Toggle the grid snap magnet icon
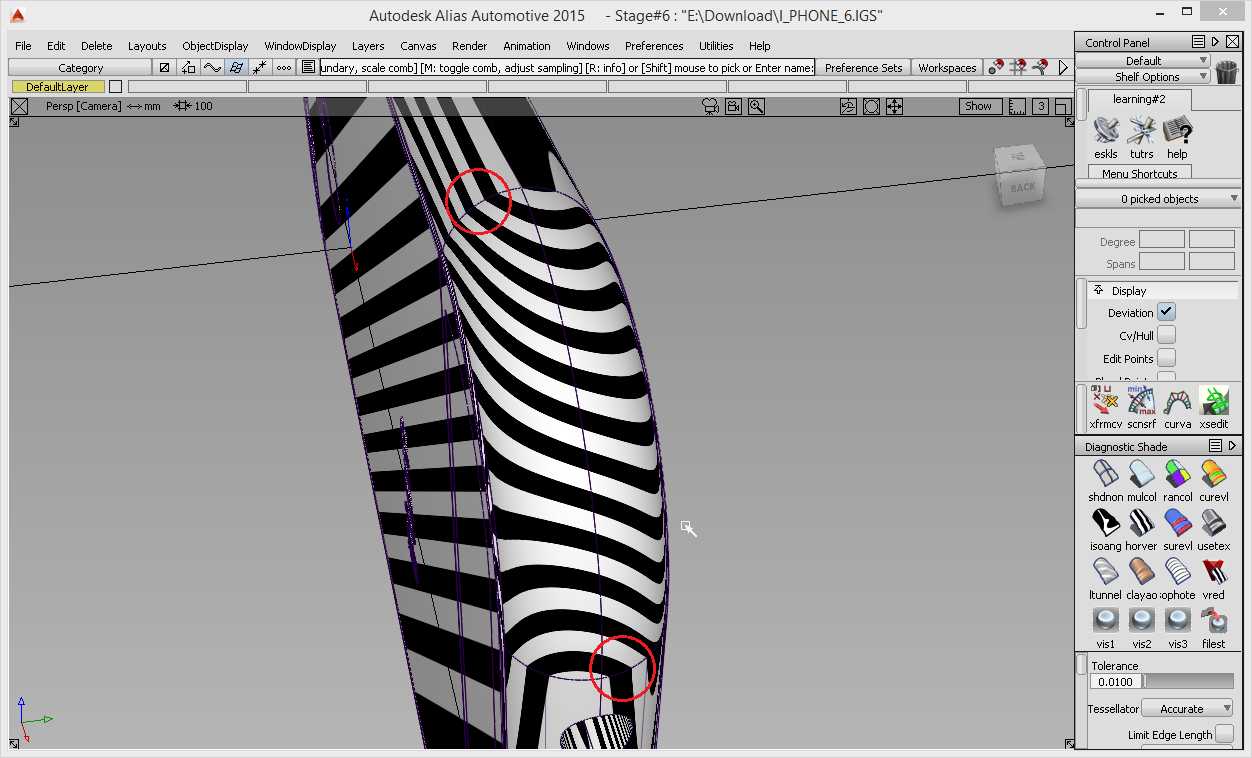 tap(1018, 68)
